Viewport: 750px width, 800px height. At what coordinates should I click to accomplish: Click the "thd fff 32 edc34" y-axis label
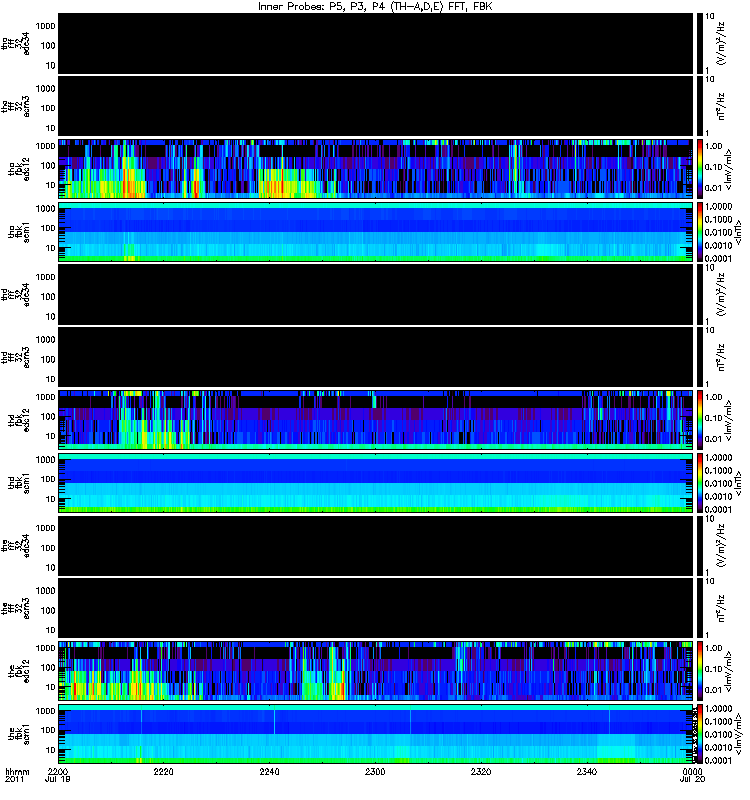(x=16, y=295)
